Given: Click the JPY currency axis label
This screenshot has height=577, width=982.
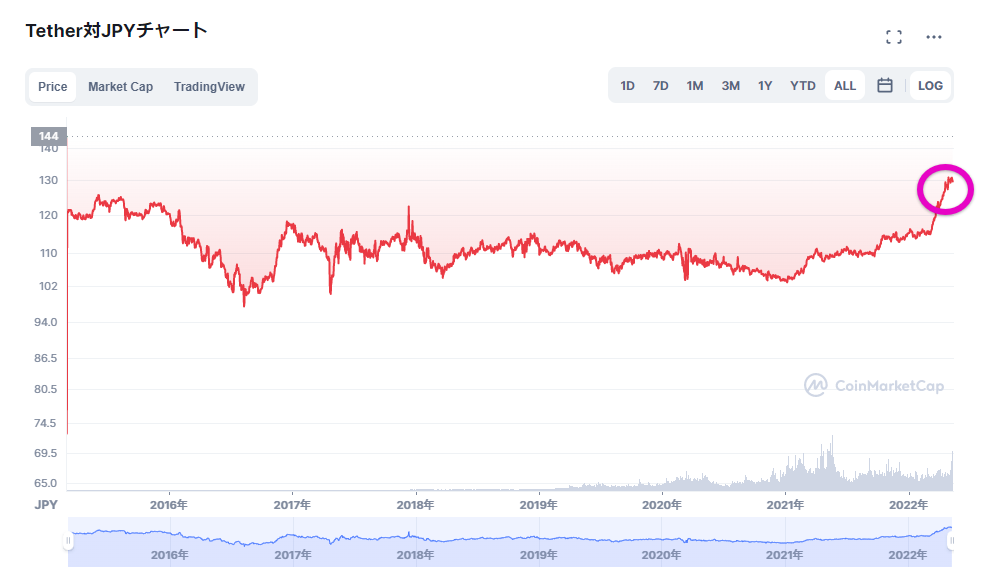Looking at the screenshot, I should tap(46, 505).
